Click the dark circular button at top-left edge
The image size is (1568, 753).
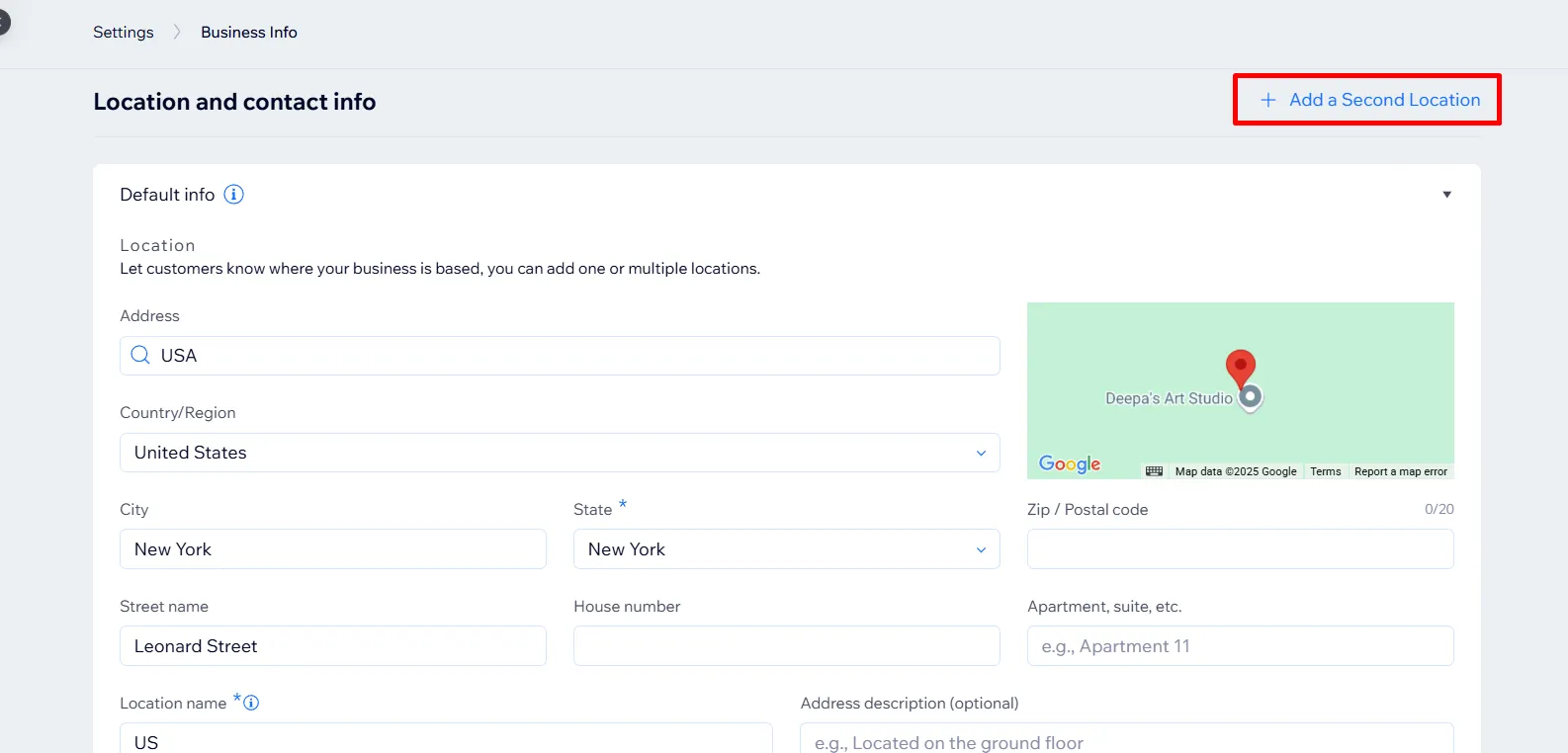tap(2, 22)
